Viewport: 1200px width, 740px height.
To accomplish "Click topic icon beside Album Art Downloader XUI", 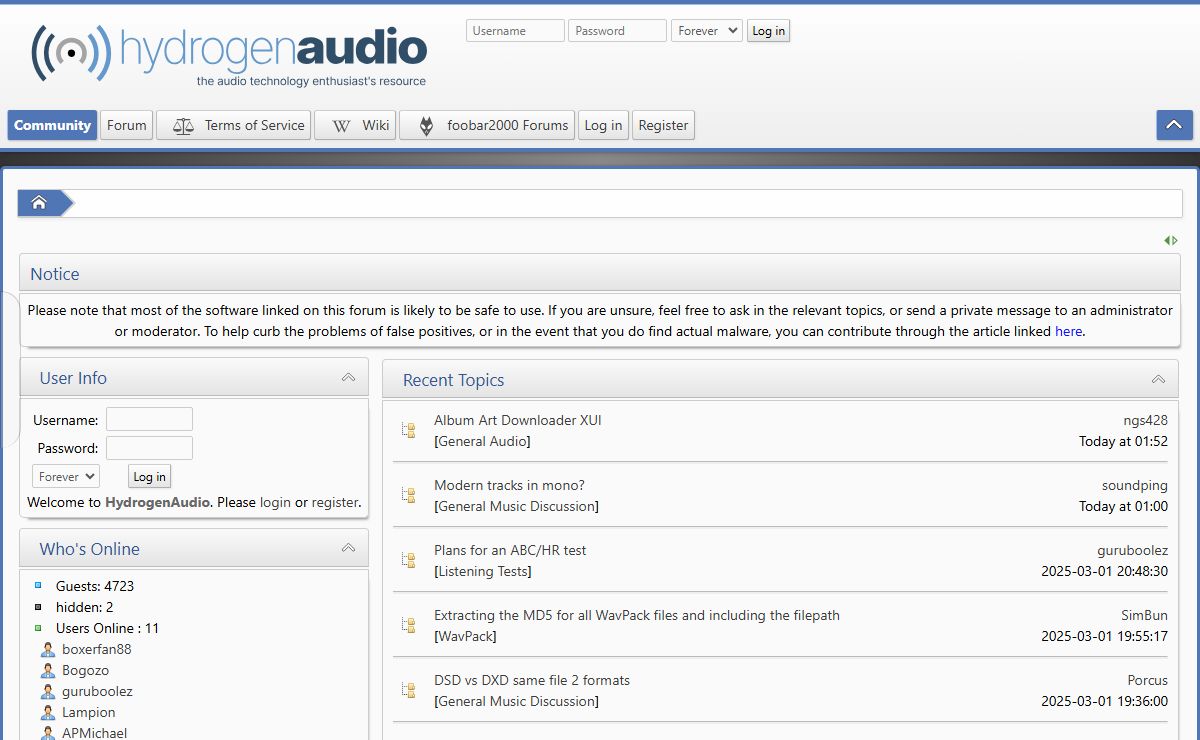I will click(x=408, y=430).
